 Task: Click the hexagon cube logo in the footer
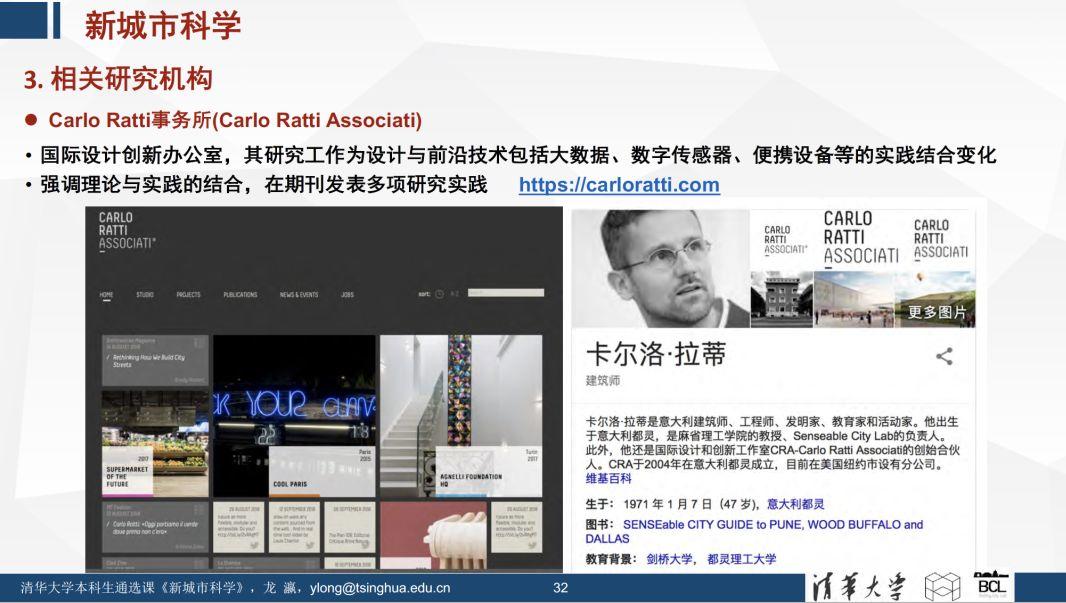942,587
